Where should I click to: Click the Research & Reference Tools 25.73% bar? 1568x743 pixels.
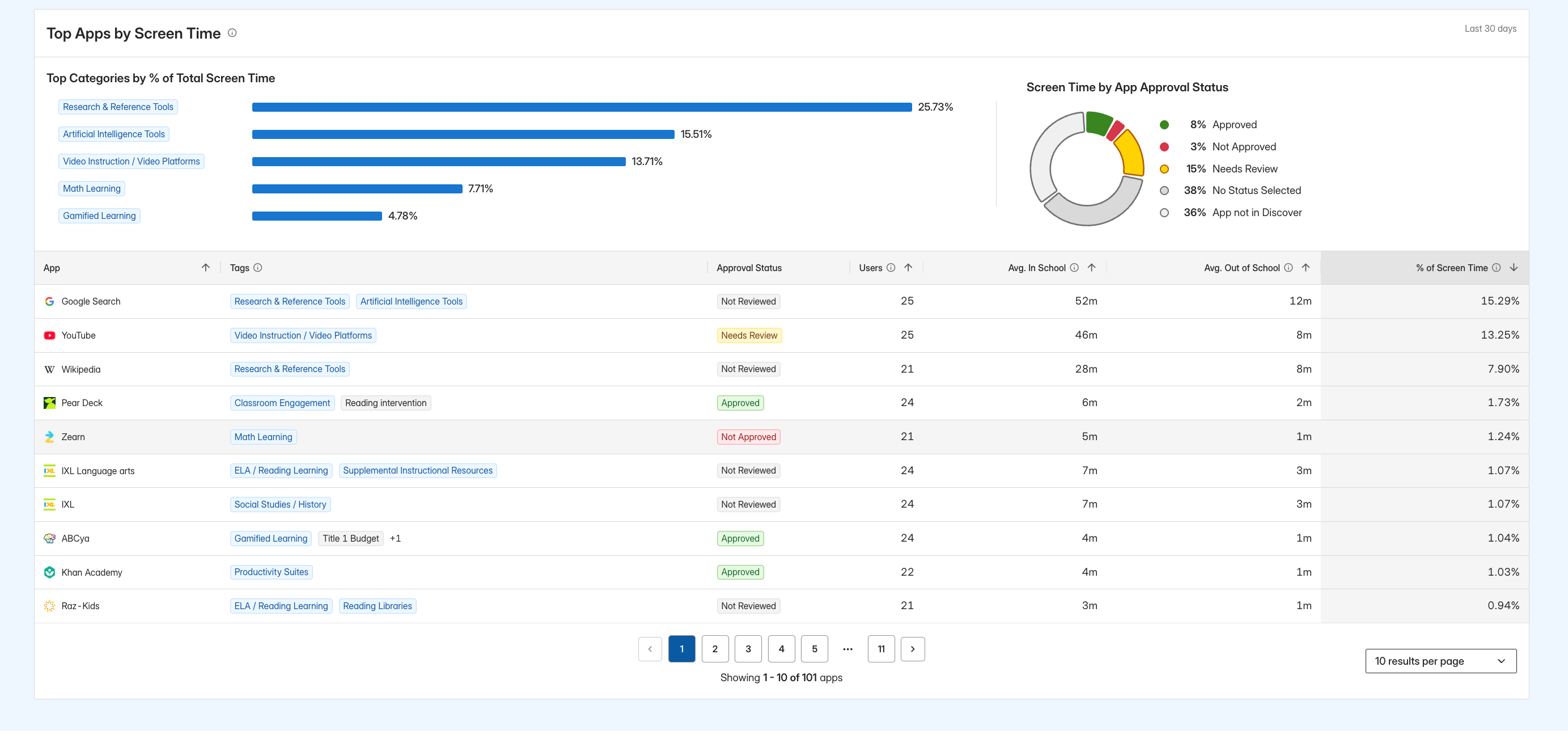pyautogui.click(x=582, y=107)
